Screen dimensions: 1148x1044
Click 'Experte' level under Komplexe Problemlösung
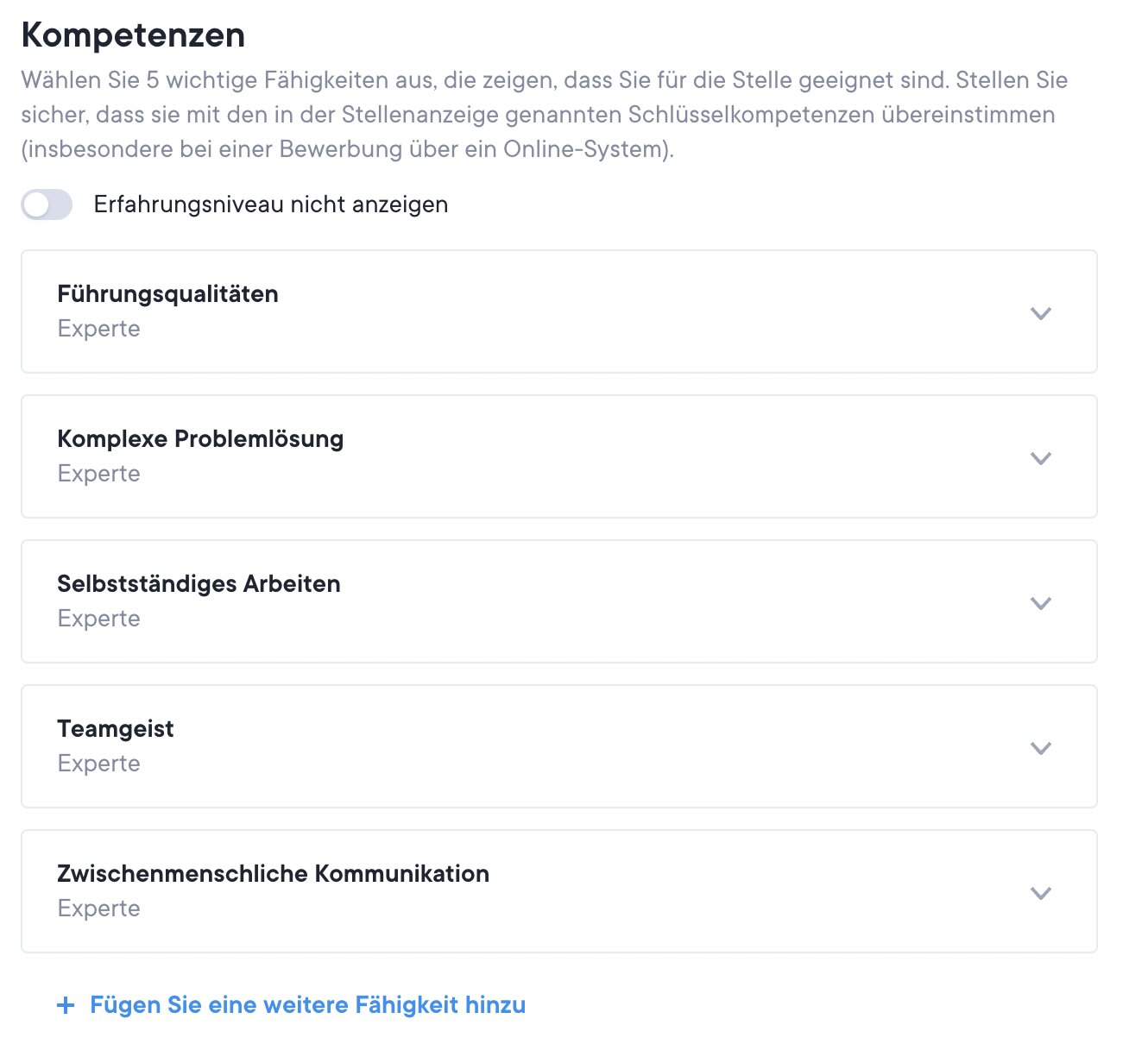[98, 474]
